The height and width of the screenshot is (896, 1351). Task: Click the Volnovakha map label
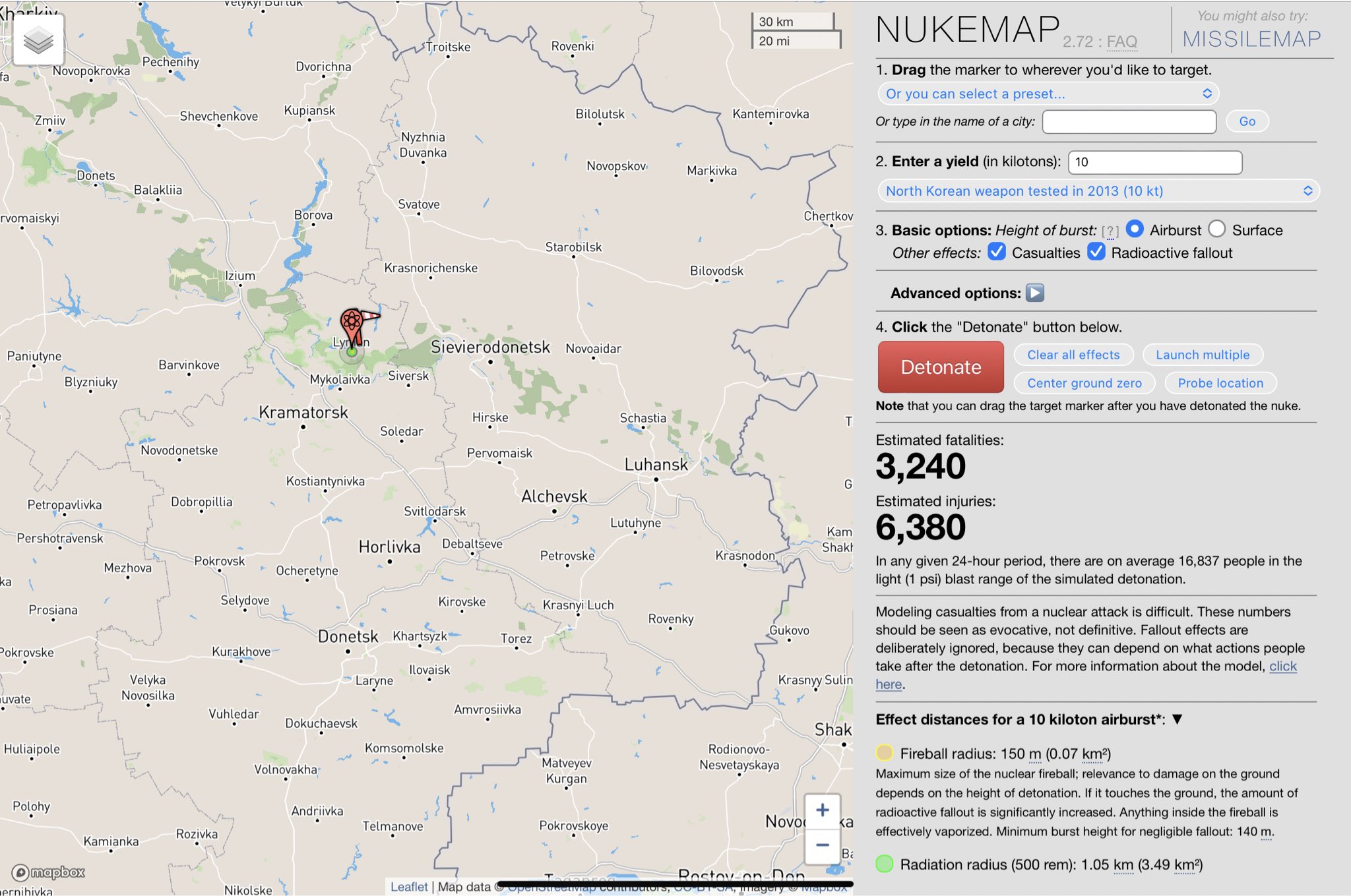point(286,769)
